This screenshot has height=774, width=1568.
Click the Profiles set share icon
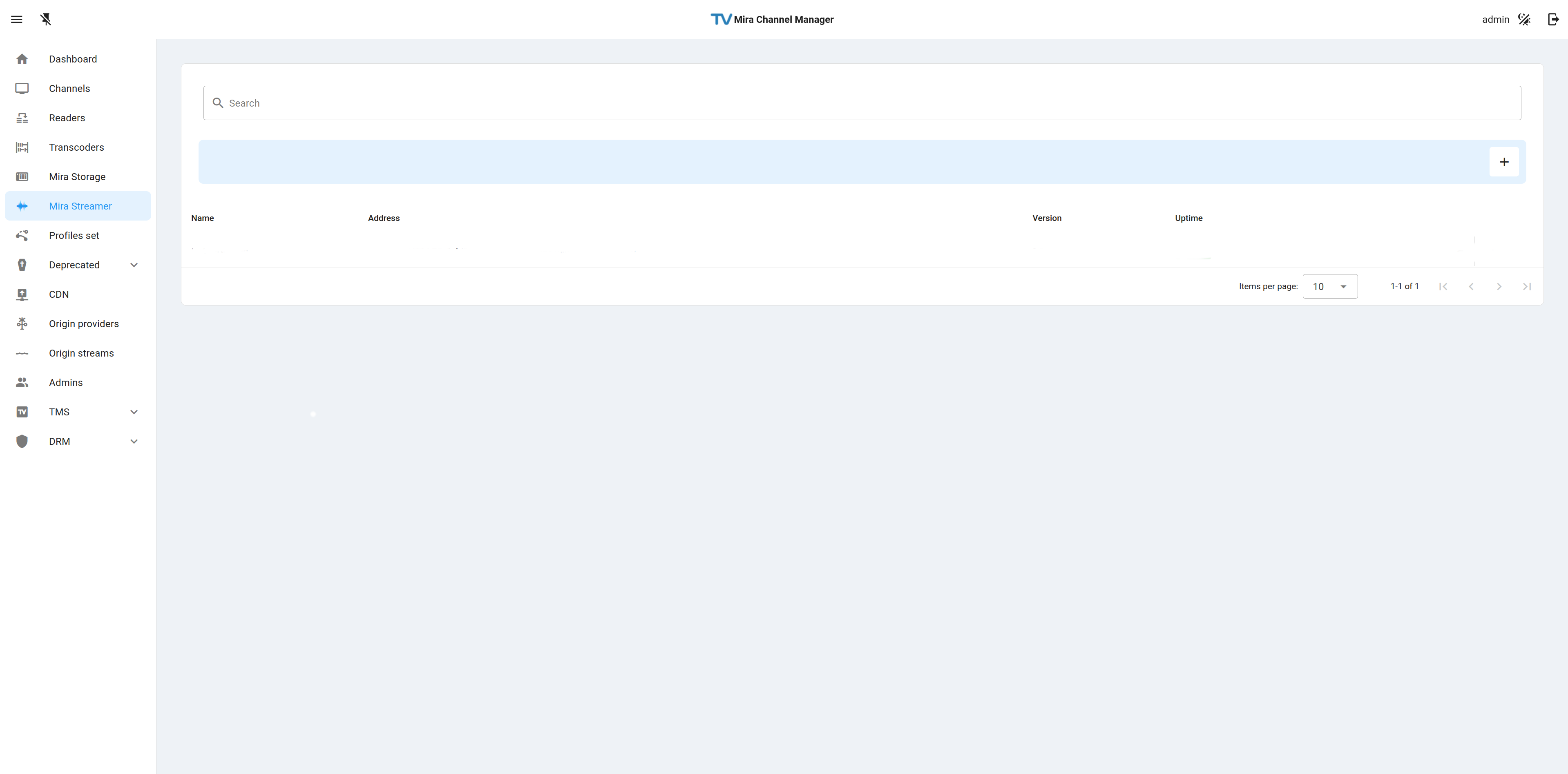point(22,236)
